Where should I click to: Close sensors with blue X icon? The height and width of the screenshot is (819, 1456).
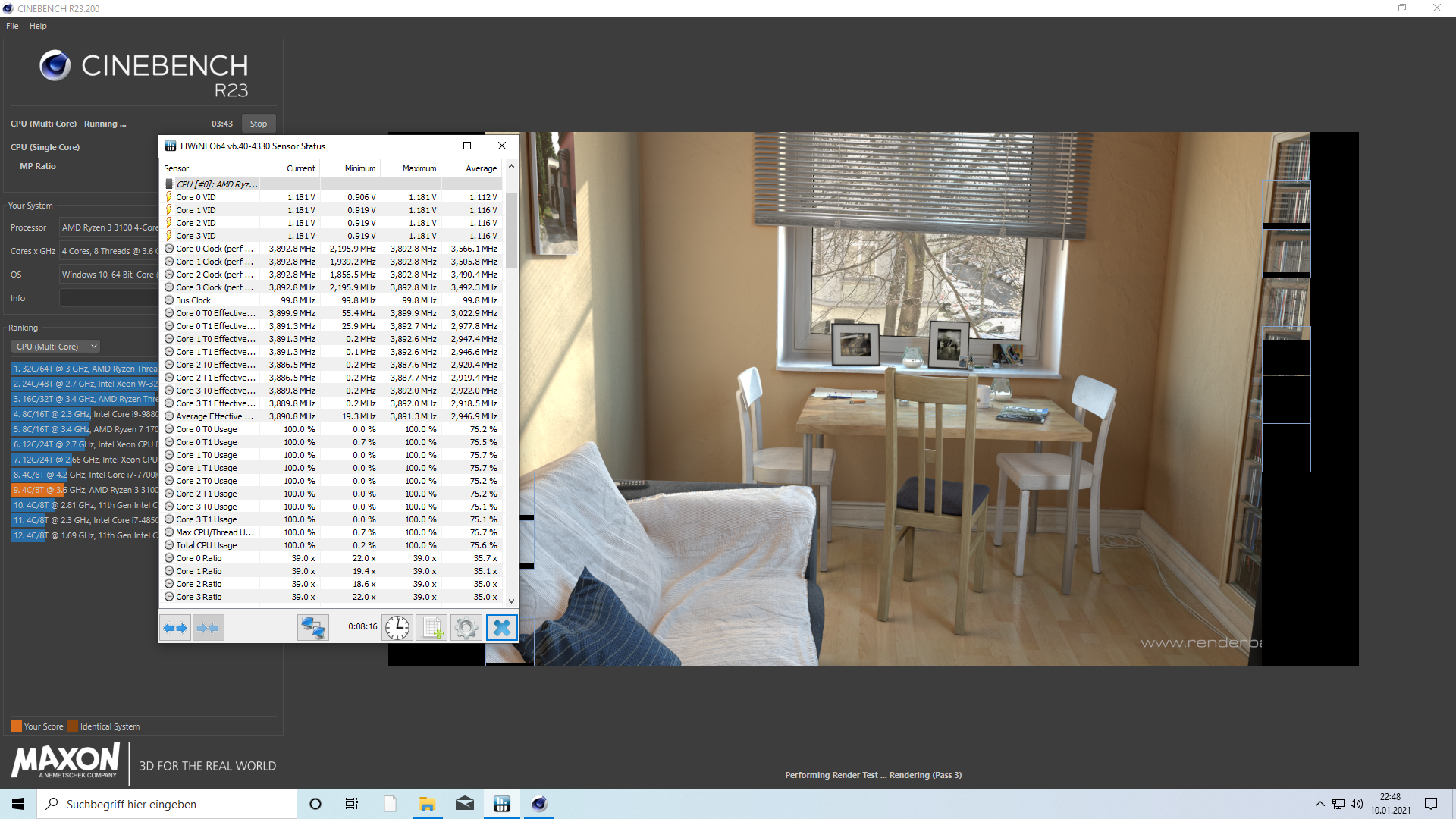tap(501, 628)
